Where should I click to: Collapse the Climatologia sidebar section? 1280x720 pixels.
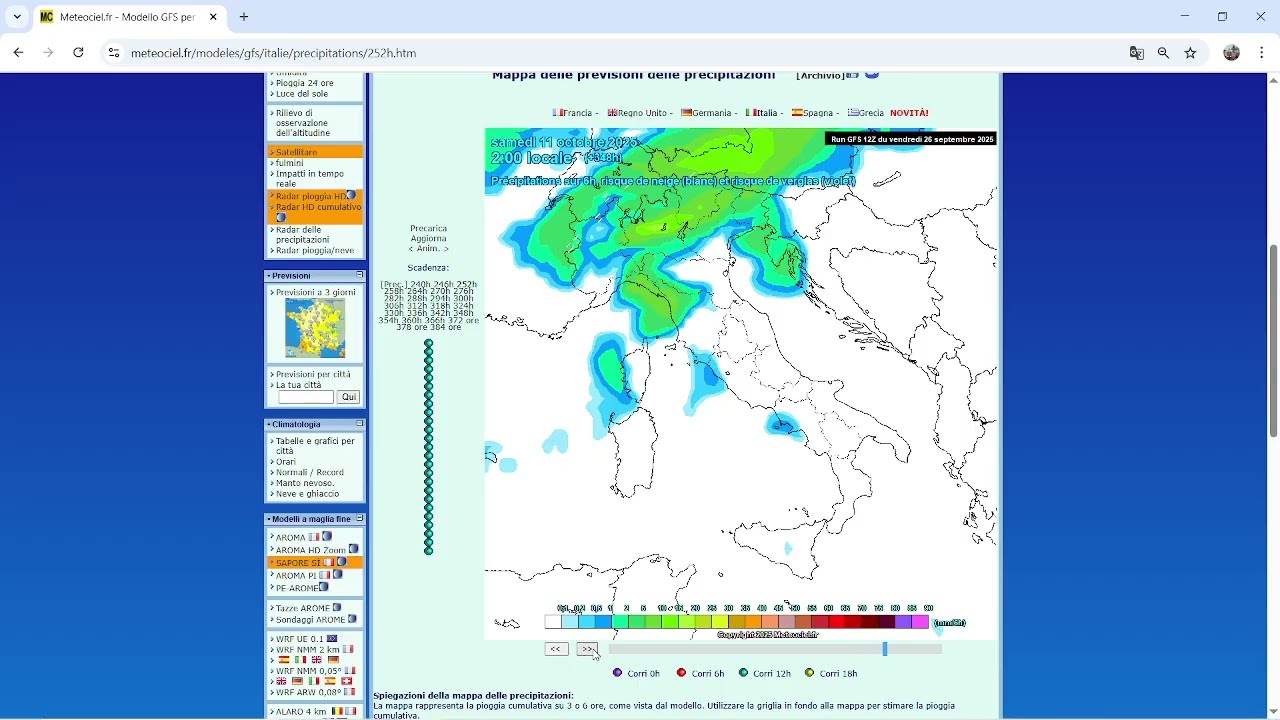[359, 424]
